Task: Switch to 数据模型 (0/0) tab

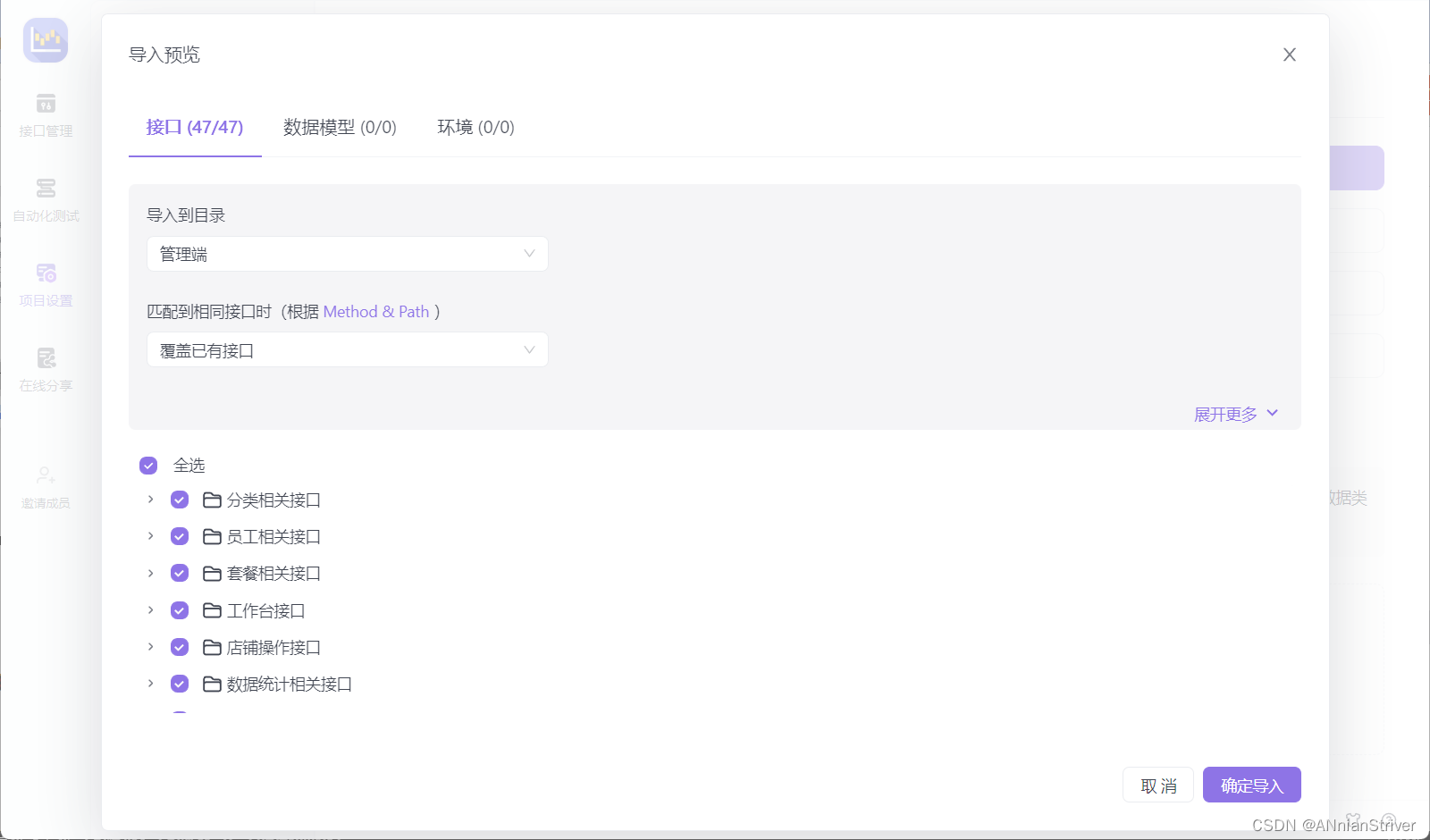Action: coord(340,127)
